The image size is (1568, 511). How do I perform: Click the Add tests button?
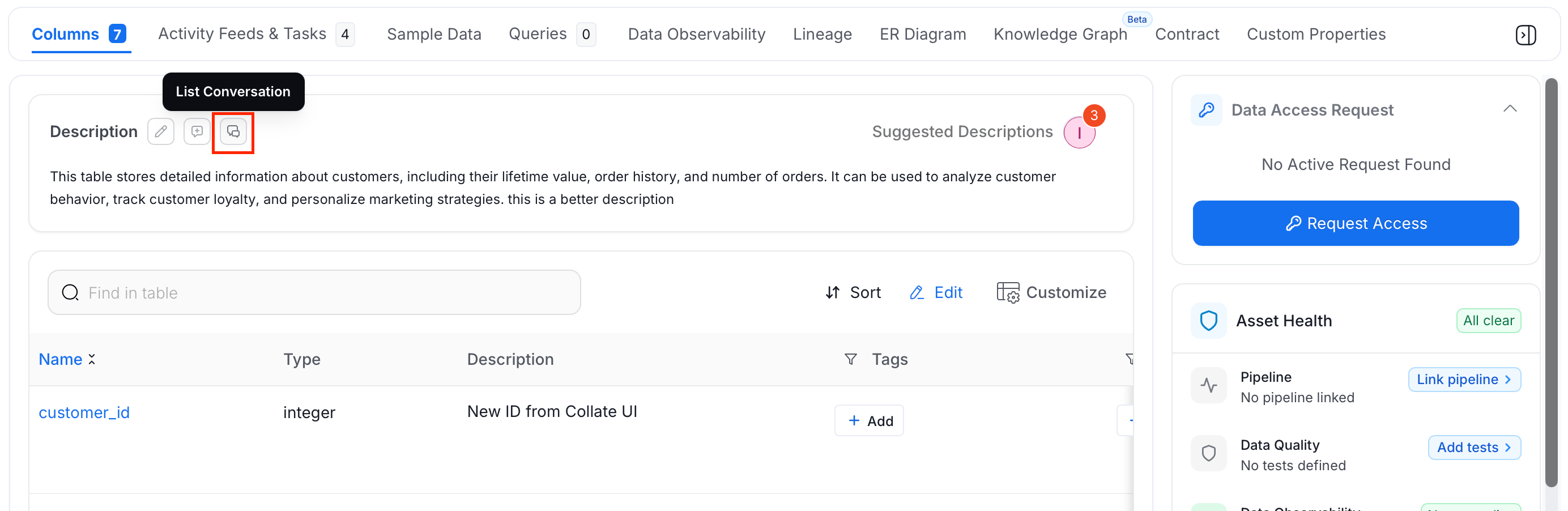pos(1473,448)
